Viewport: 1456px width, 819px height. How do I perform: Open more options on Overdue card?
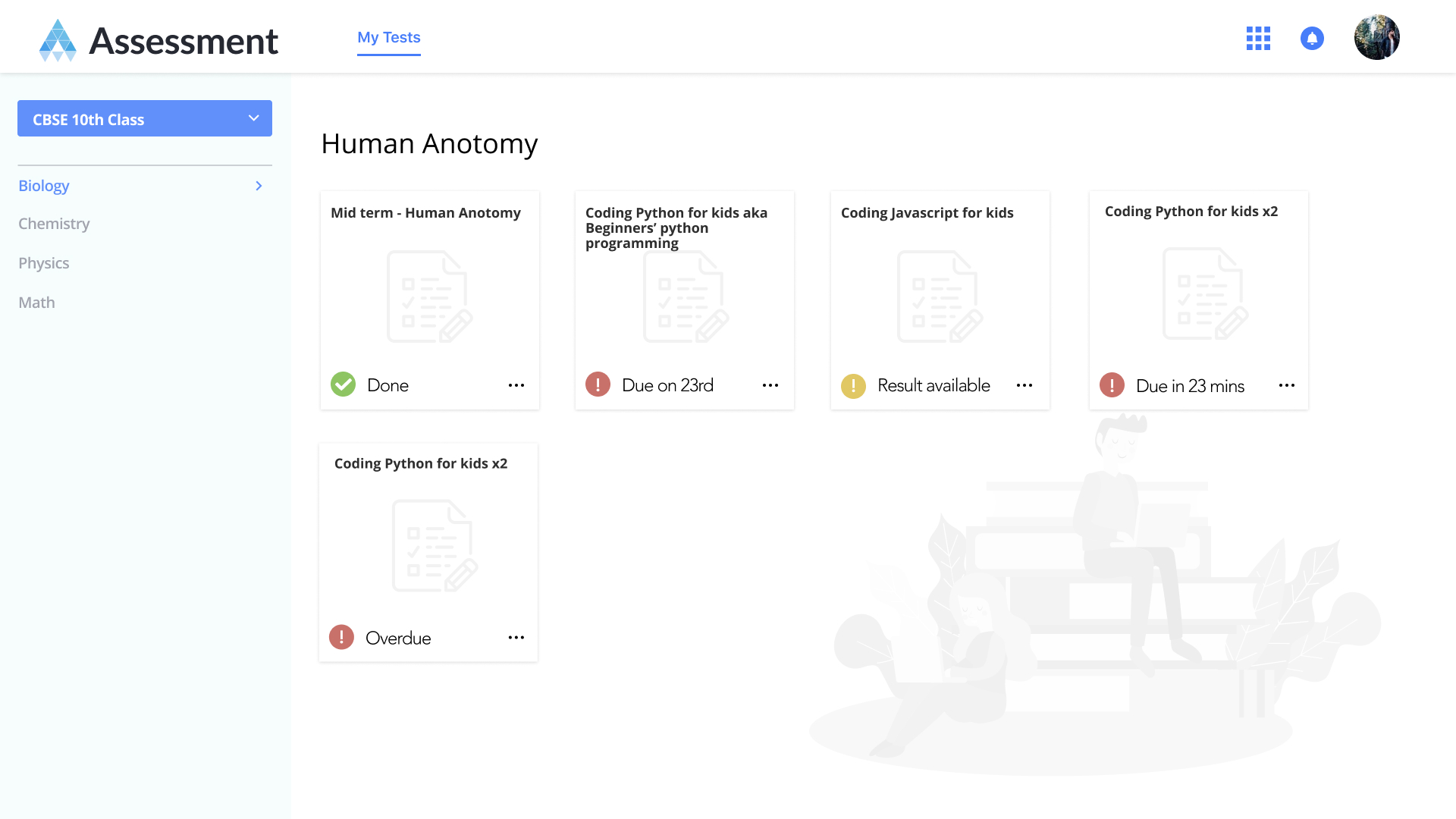coord(516,637)
